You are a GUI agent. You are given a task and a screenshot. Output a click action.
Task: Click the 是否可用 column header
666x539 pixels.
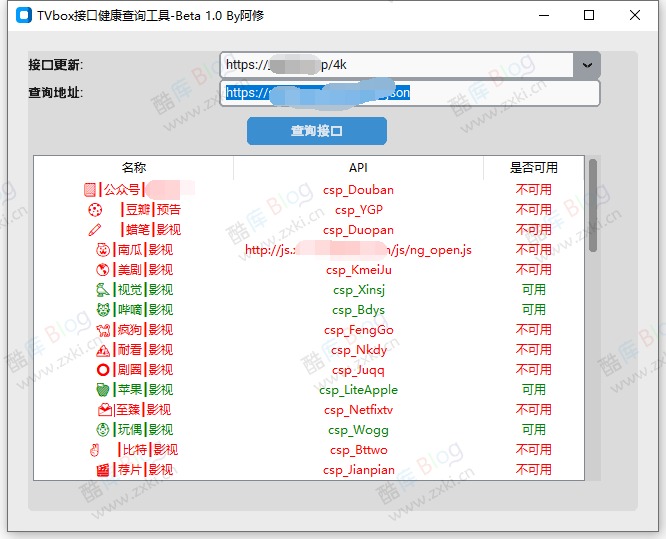534,168
